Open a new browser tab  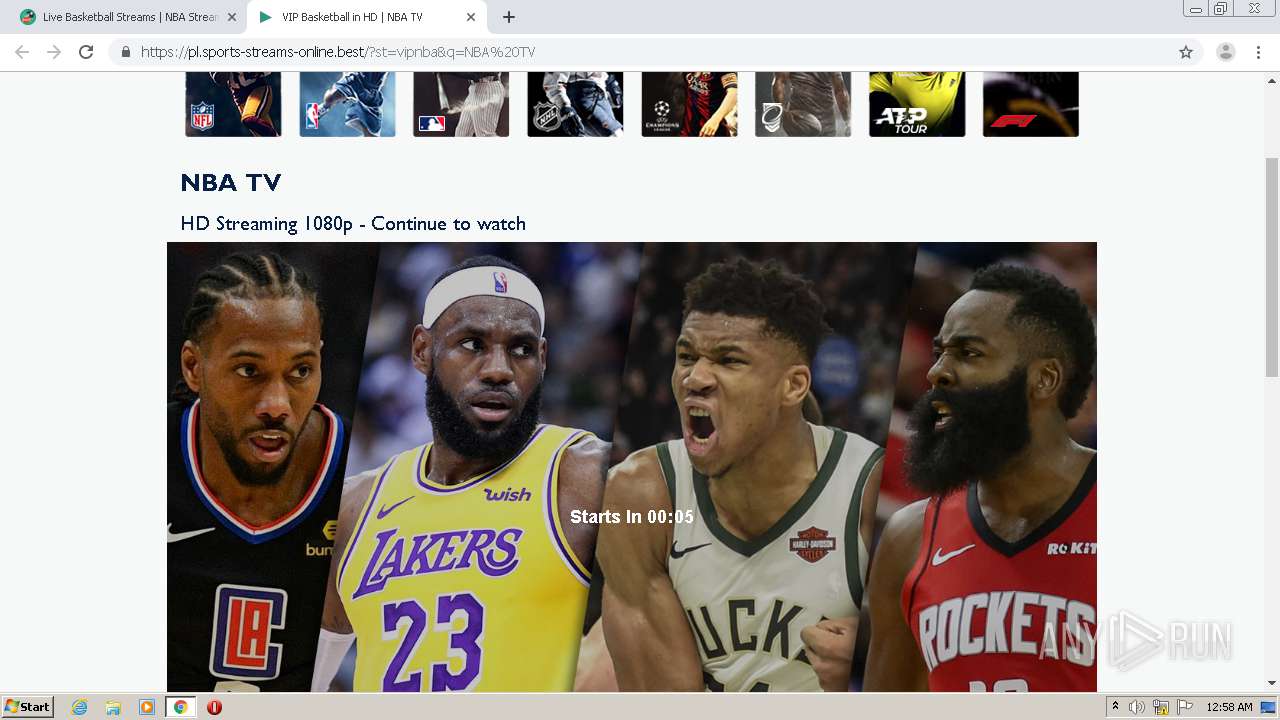point(509,17)
